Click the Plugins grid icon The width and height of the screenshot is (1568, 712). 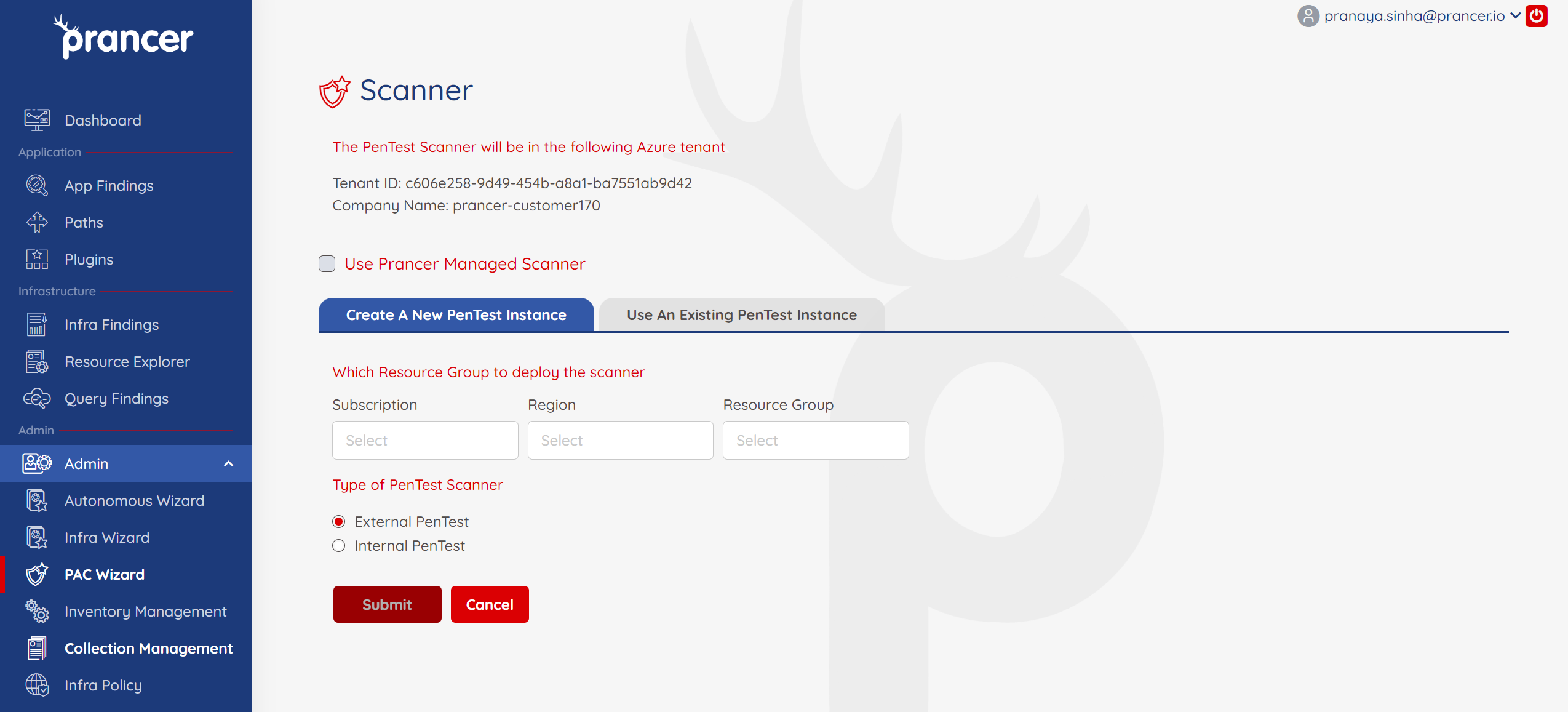(37, 259)
